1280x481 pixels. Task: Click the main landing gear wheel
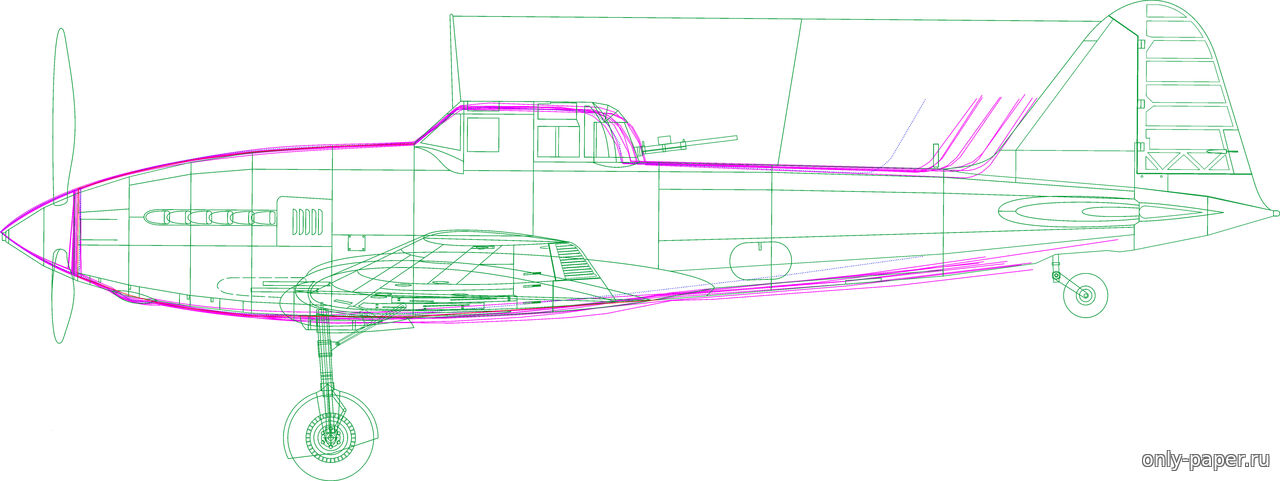click(331, 436)
